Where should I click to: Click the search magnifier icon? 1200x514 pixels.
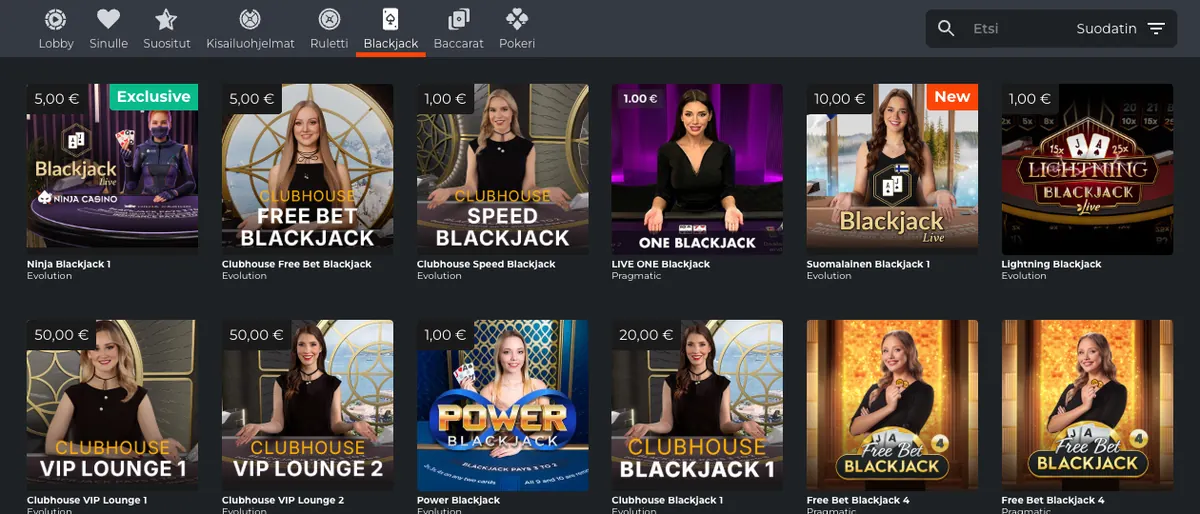pyautogui.click(x=946, y=29)
